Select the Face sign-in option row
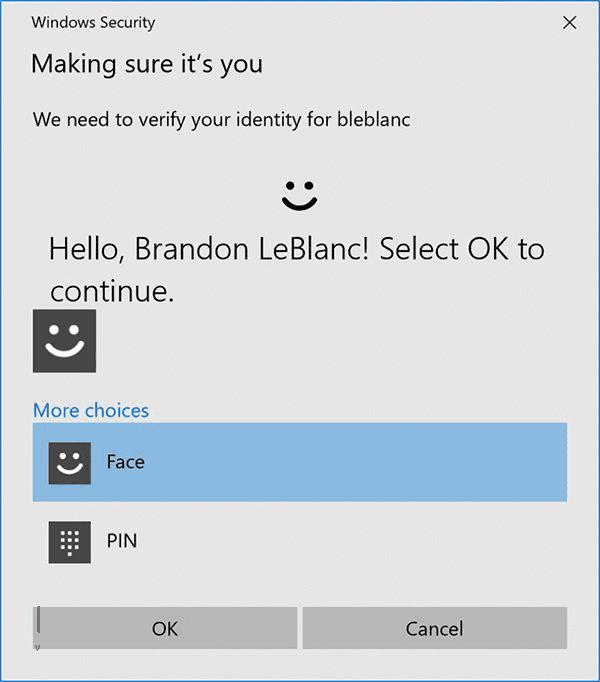600x682 pixels. [x=300, y=462]
